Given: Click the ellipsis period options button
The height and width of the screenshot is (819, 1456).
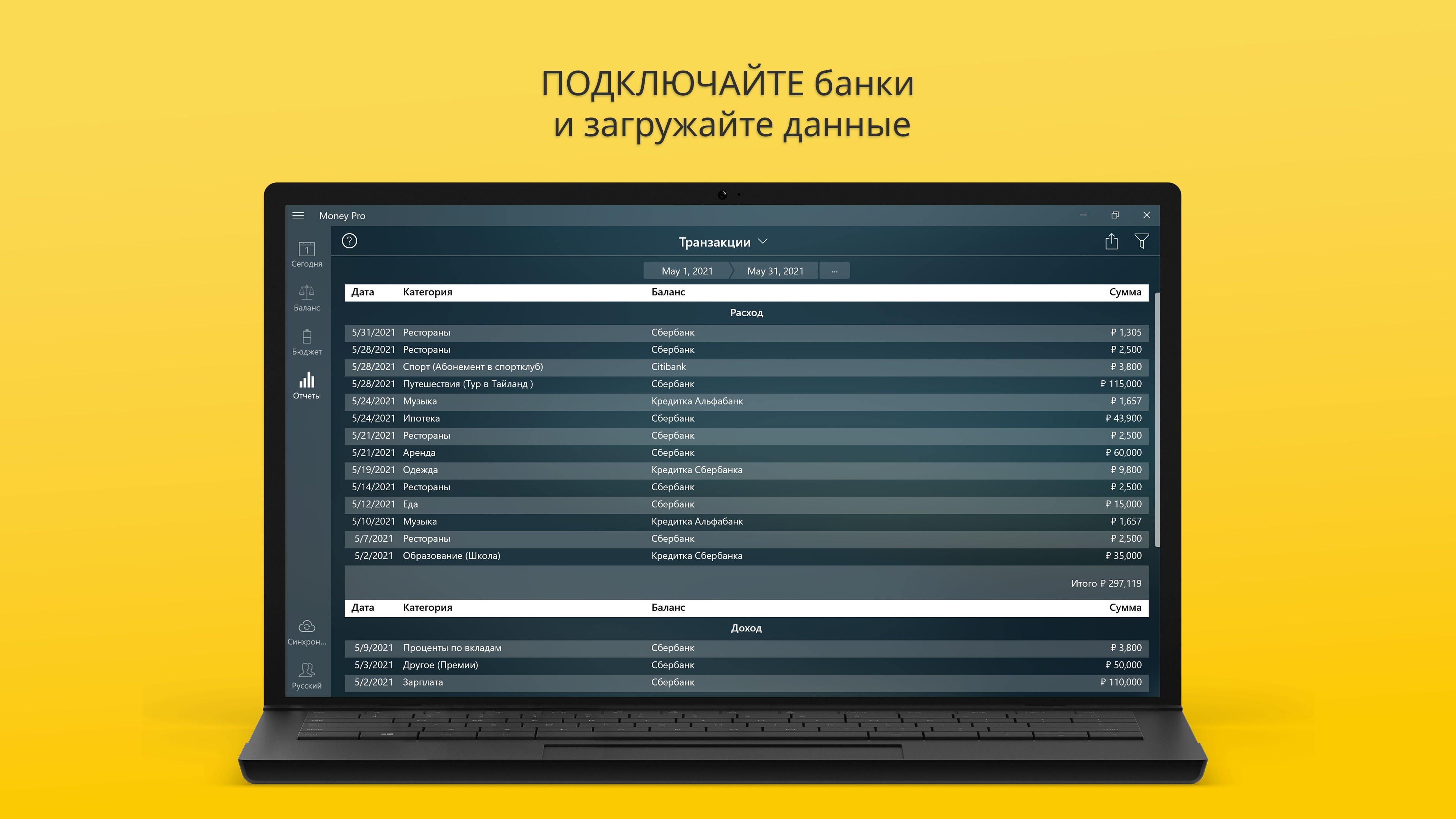Looking at the screenshot, I should tap(834, 271).
